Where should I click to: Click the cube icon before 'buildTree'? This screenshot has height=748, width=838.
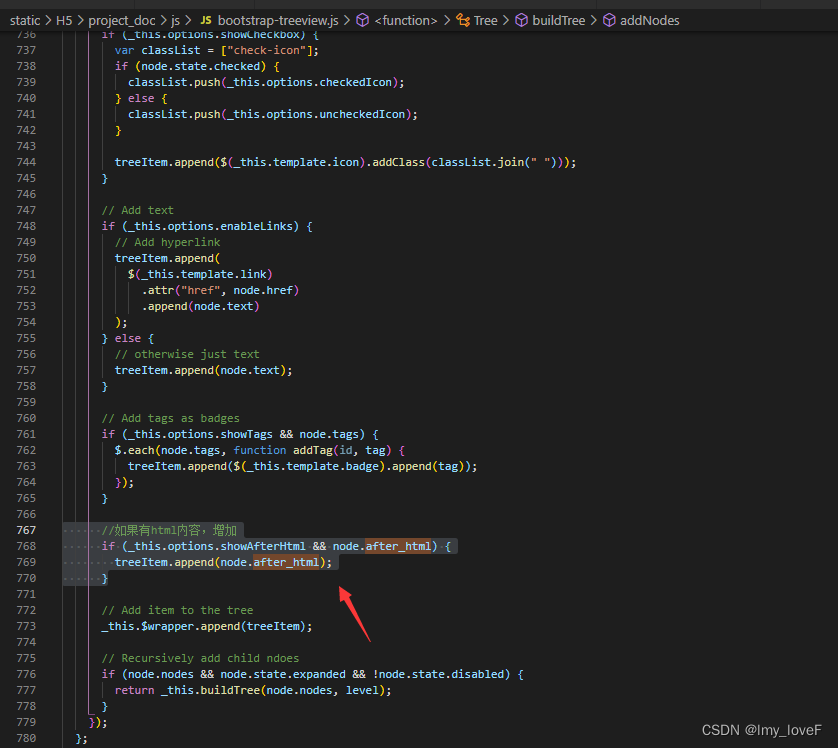pos(521,20)
